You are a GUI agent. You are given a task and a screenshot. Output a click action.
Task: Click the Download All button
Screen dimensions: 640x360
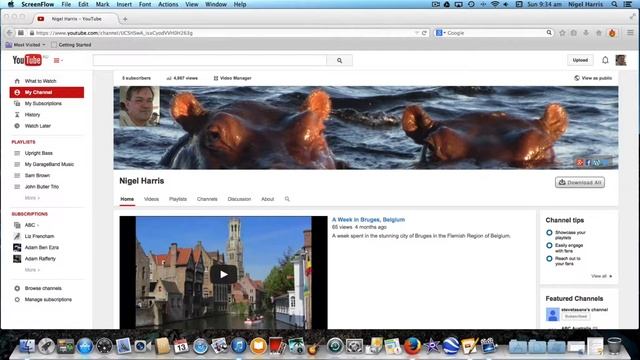[x=580, y=182]
